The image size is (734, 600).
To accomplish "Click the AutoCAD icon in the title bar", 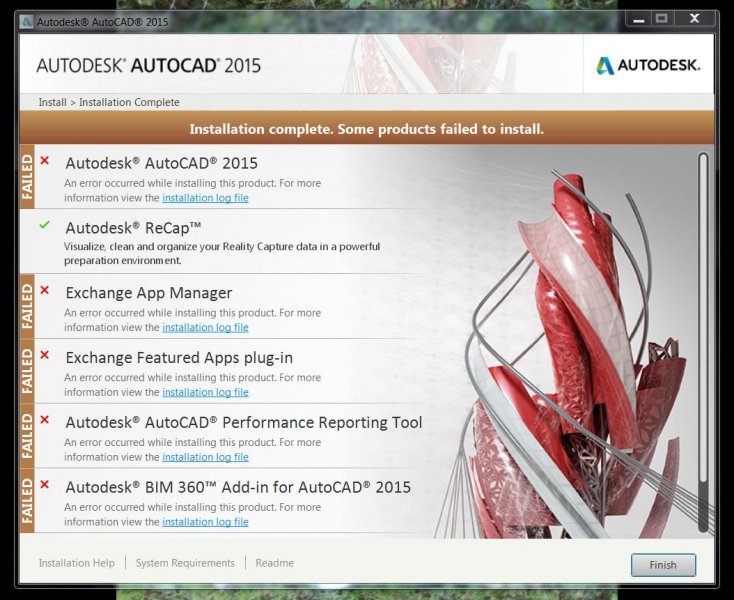I will pos(26,22).
